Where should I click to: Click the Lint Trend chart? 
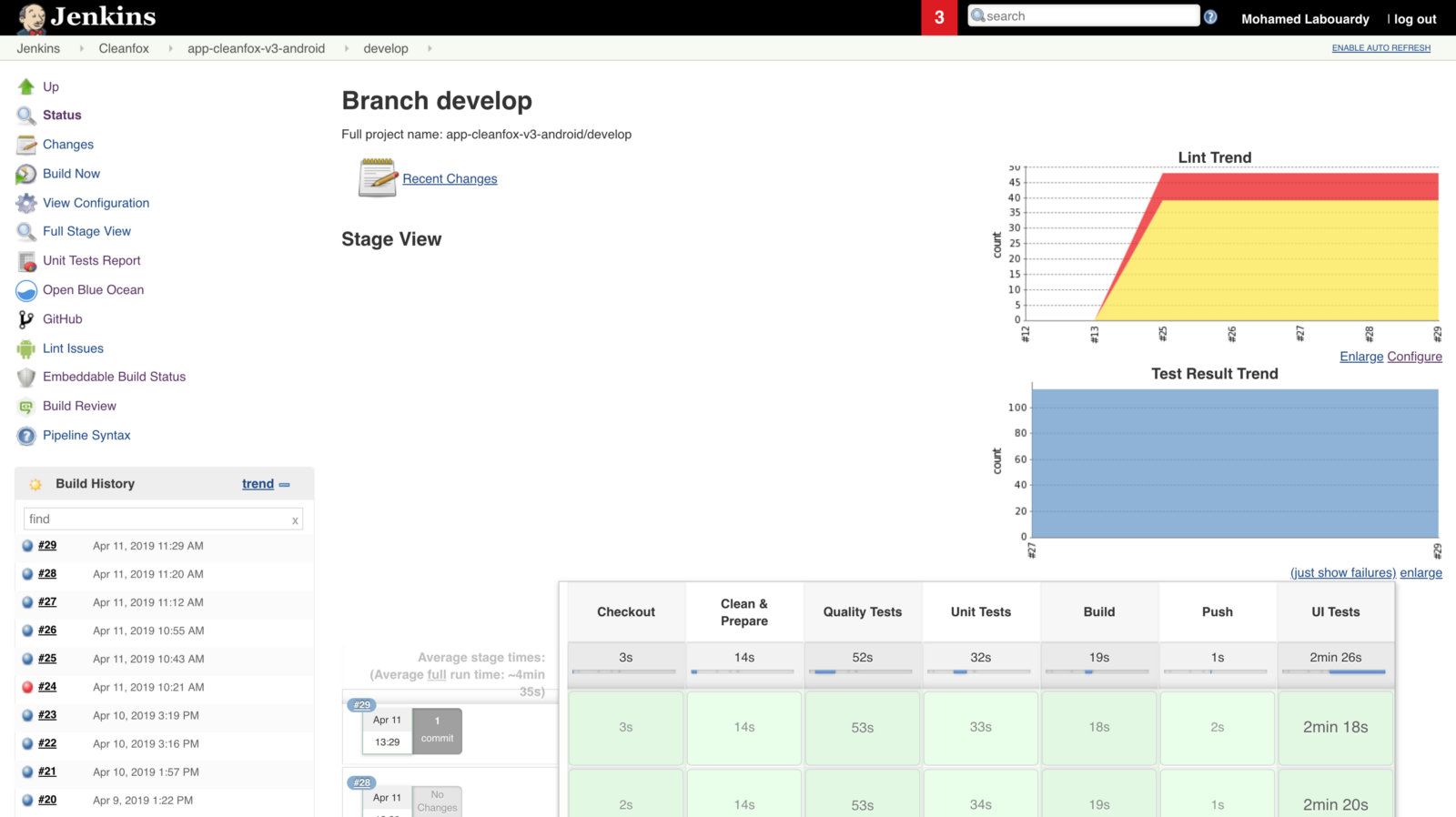[1216, 246]
